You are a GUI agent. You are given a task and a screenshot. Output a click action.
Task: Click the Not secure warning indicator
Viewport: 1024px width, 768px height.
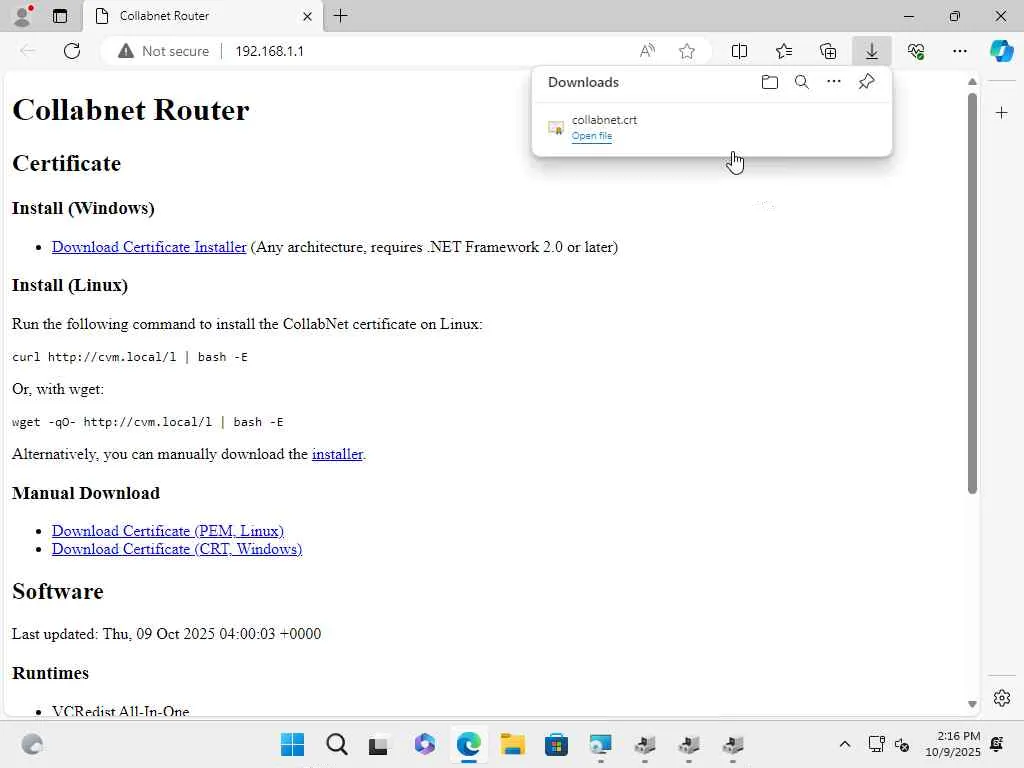[163, 51]
